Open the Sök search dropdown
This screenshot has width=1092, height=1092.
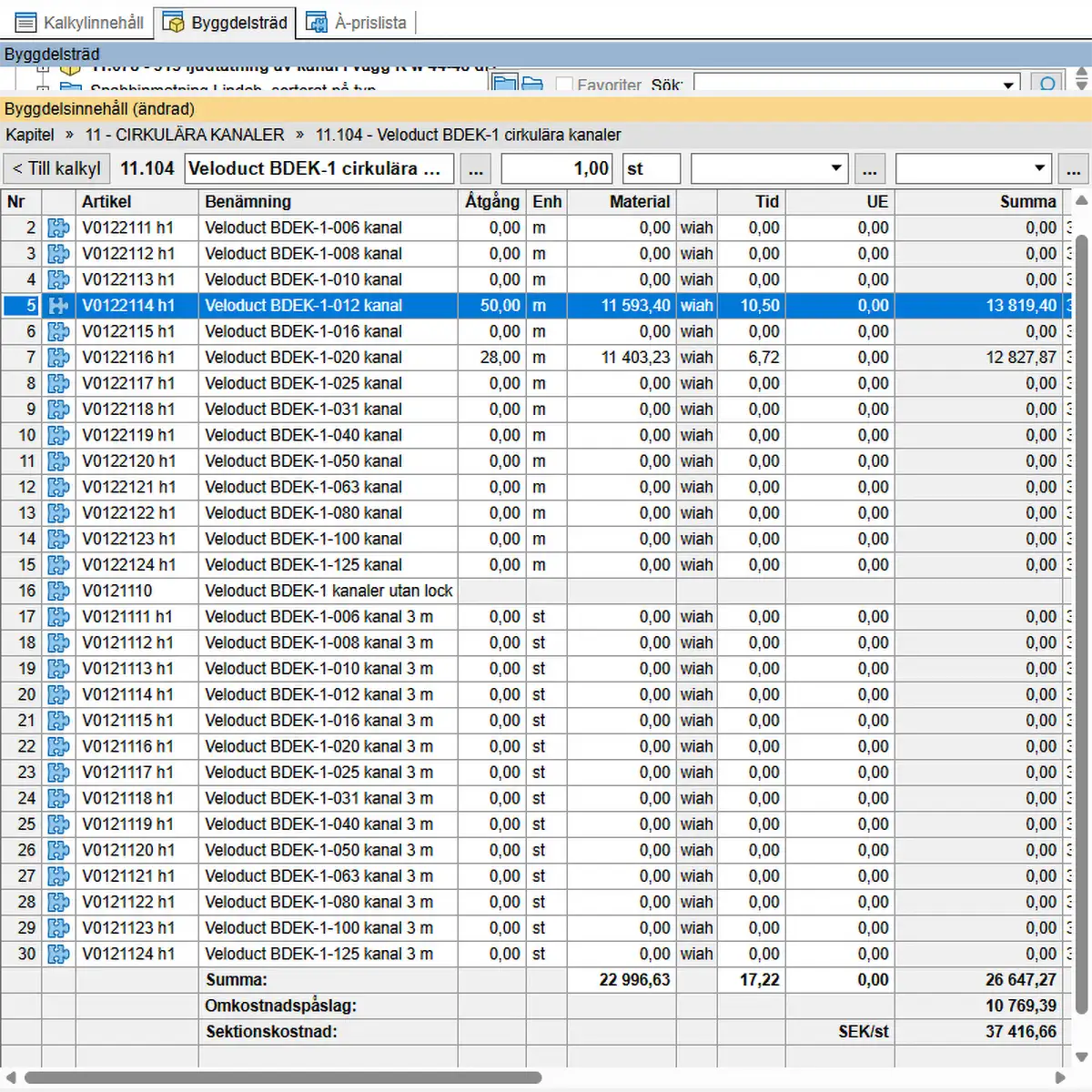(1007, 85)
